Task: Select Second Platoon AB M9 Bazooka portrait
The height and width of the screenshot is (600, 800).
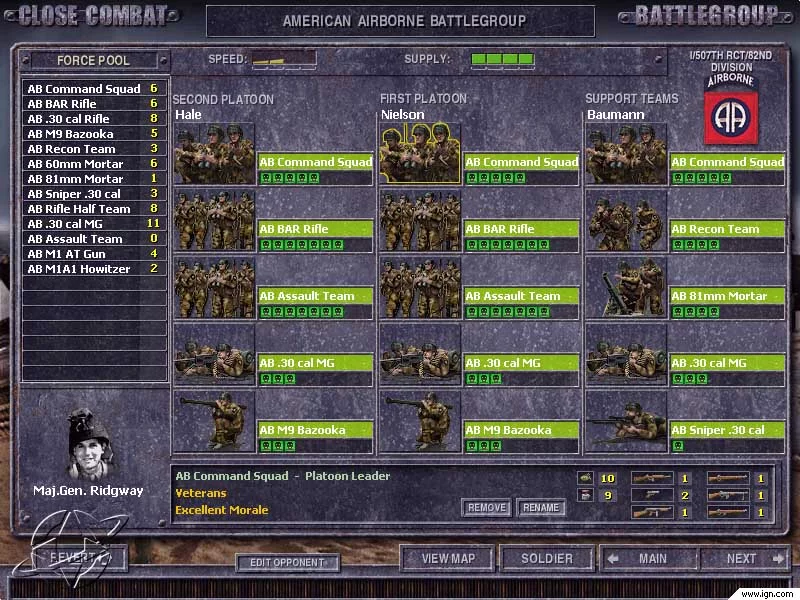Action: (214, 421)
